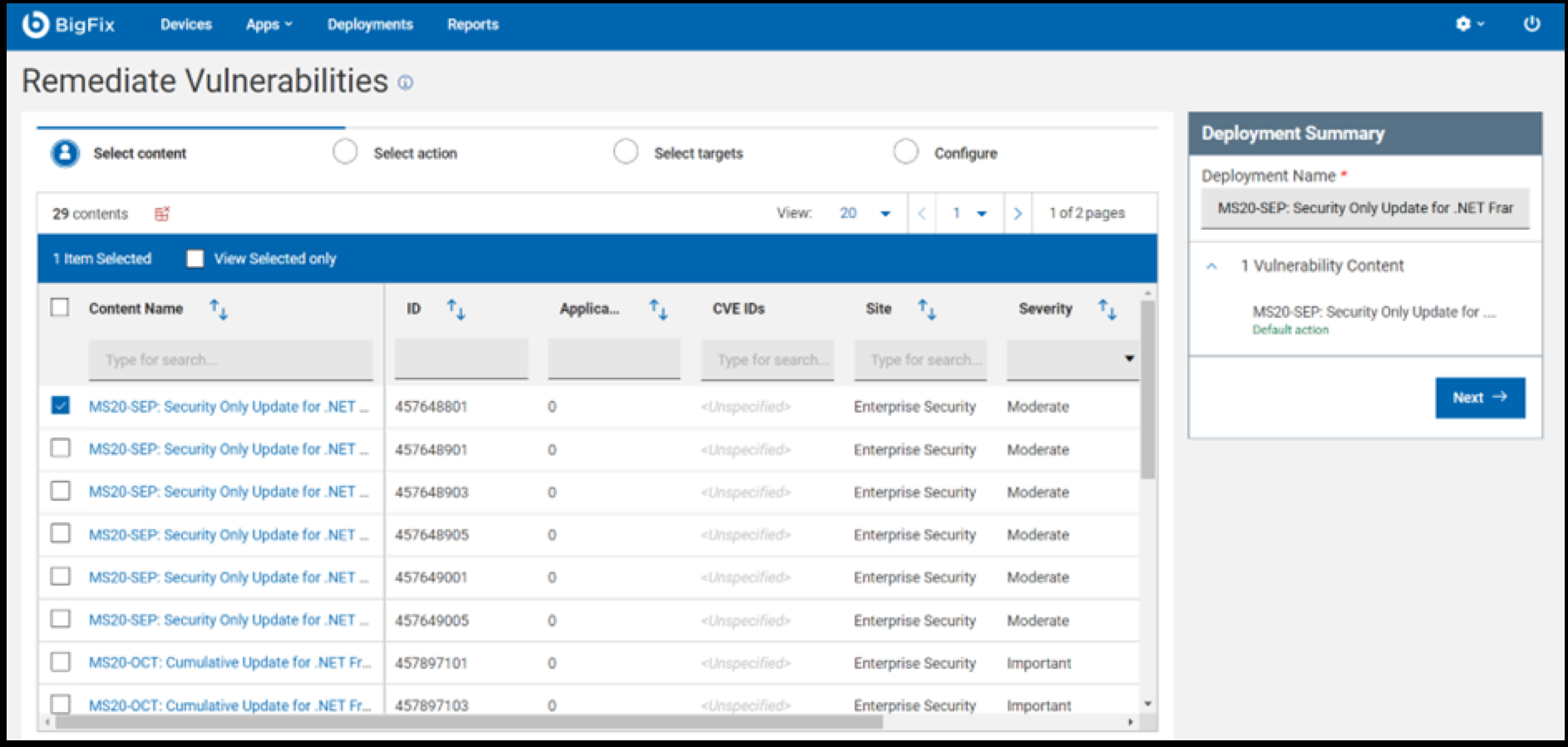
Task: Open the Severity filter dropdown
Action: pos(1072,359)
